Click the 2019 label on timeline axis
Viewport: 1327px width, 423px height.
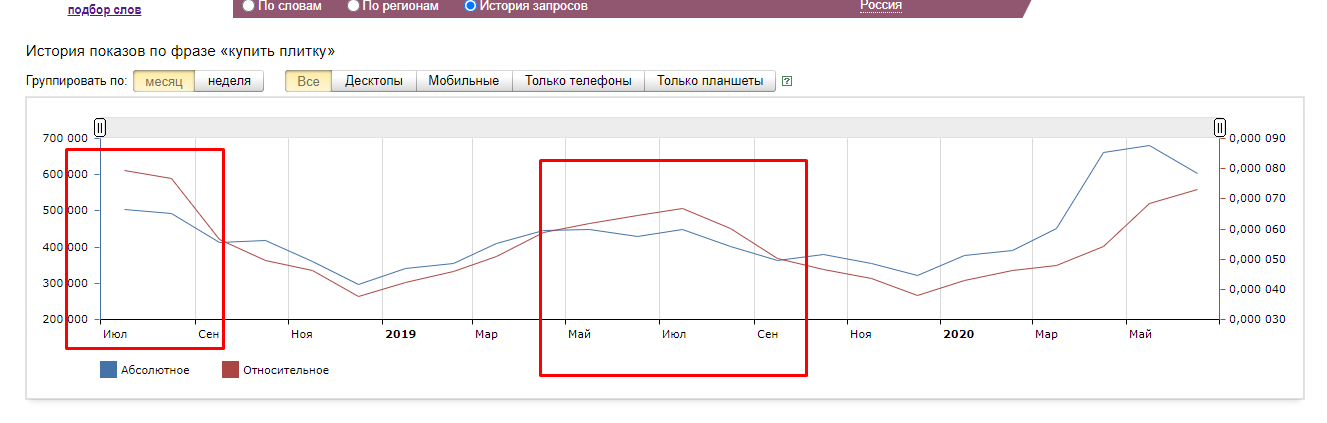[400, 333]
